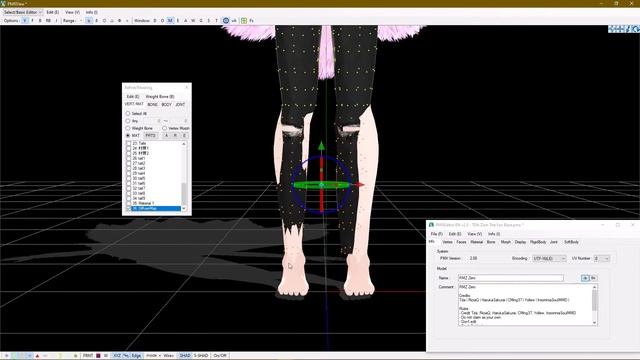Select the Weight Bone radio button

[x=128, y=129]
